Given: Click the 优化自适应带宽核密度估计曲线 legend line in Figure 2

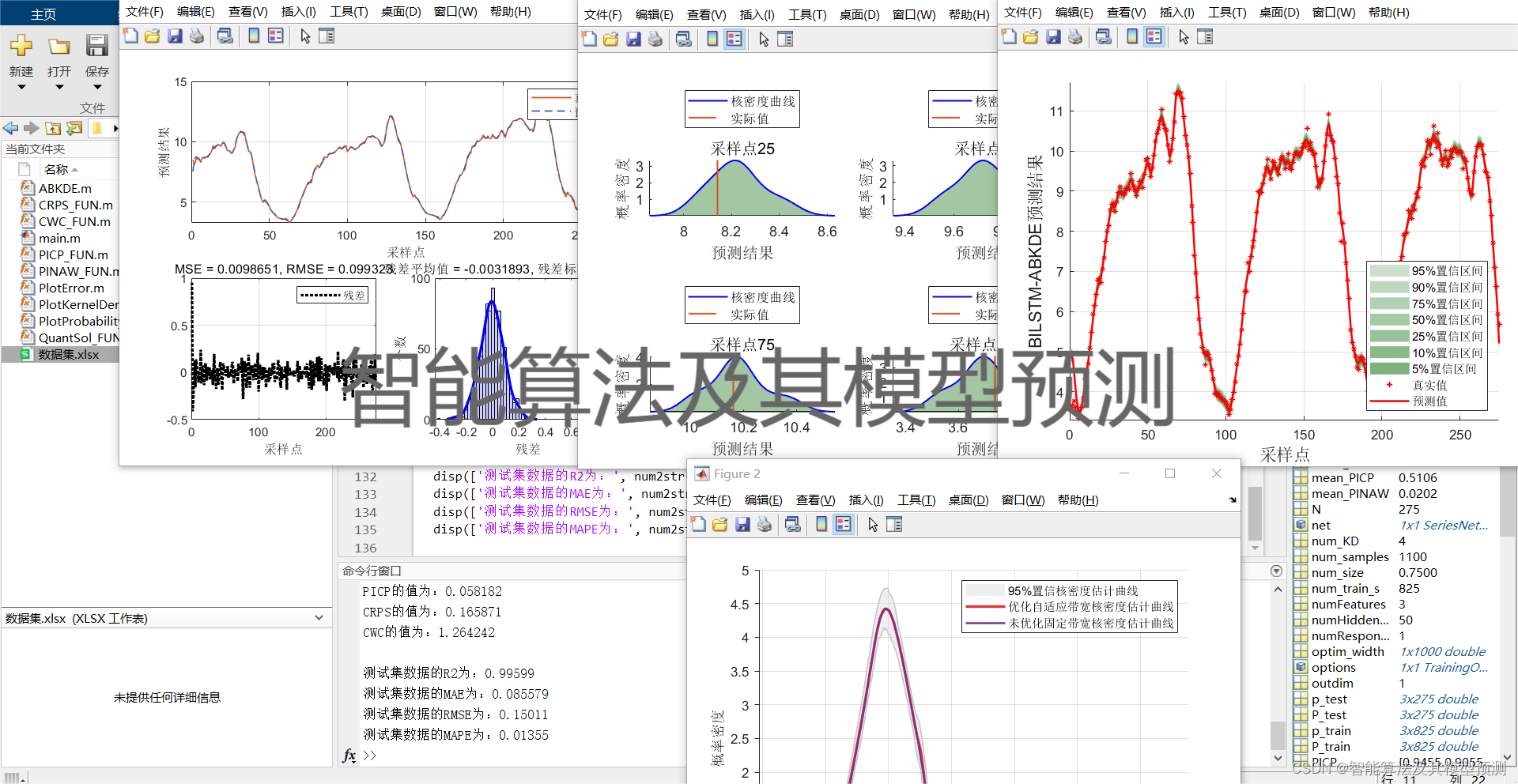Looking at the screenshot, I should point(984,607).
